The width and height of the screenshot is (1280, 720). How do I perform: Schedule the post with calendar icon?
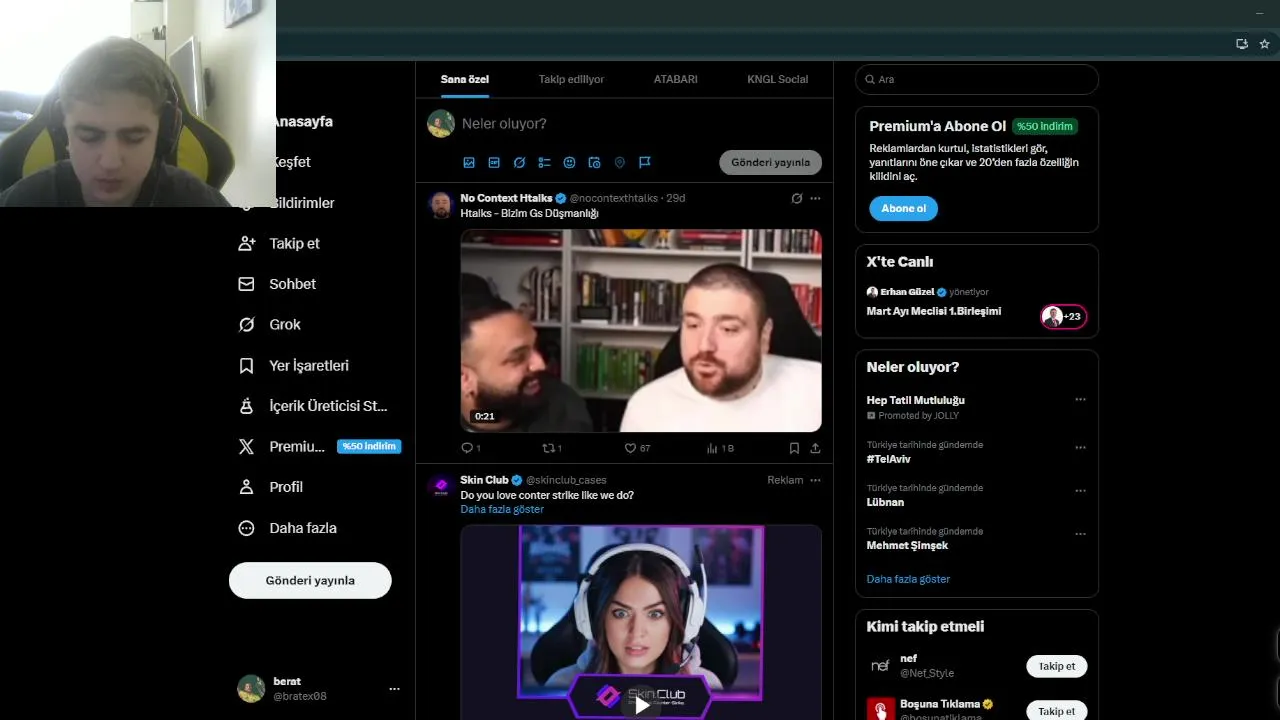pyautogui.click(x=594, y=162)
